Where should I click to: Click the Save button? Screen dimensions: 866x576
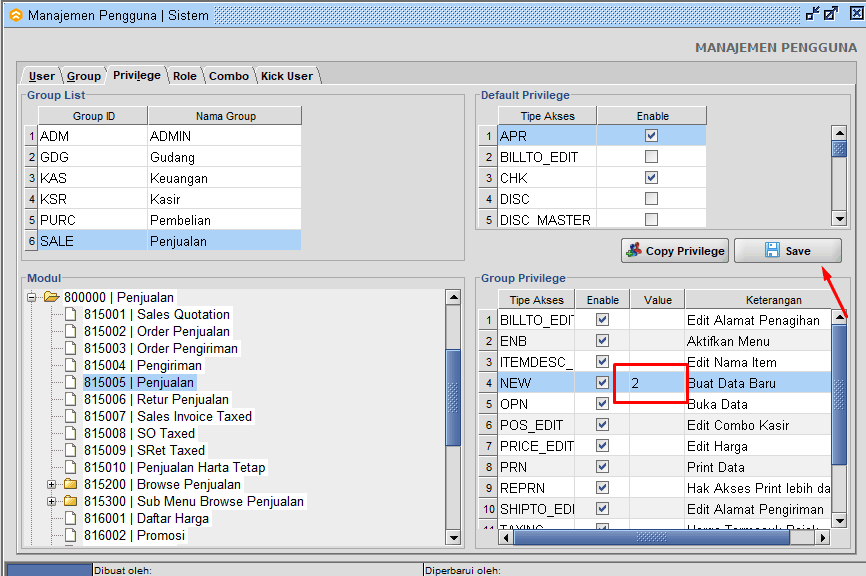[787, 251]
